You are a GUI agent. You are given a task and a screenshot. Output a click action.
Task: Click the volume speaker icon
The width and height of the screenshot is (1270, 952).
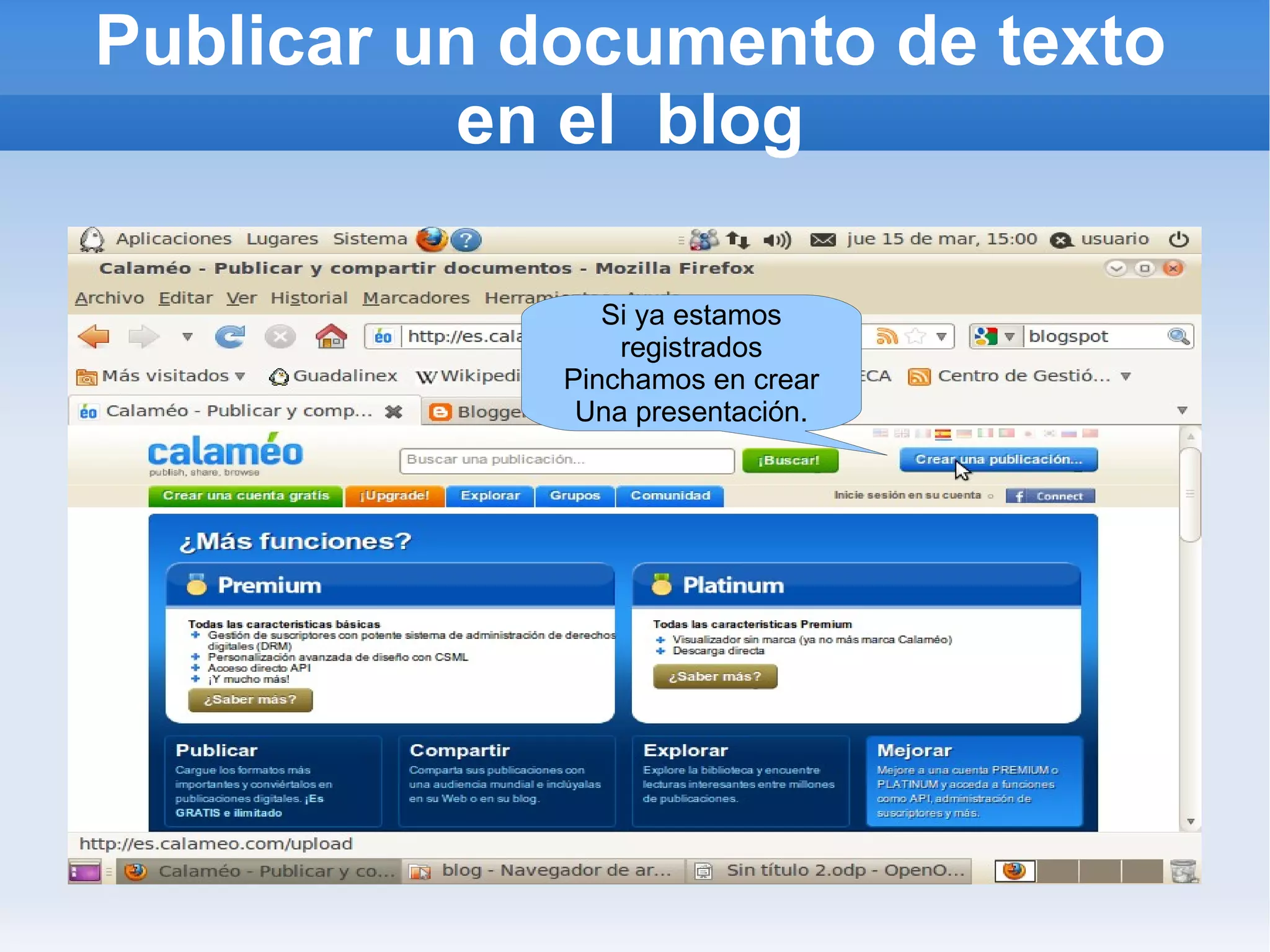(x=777, y=240)
